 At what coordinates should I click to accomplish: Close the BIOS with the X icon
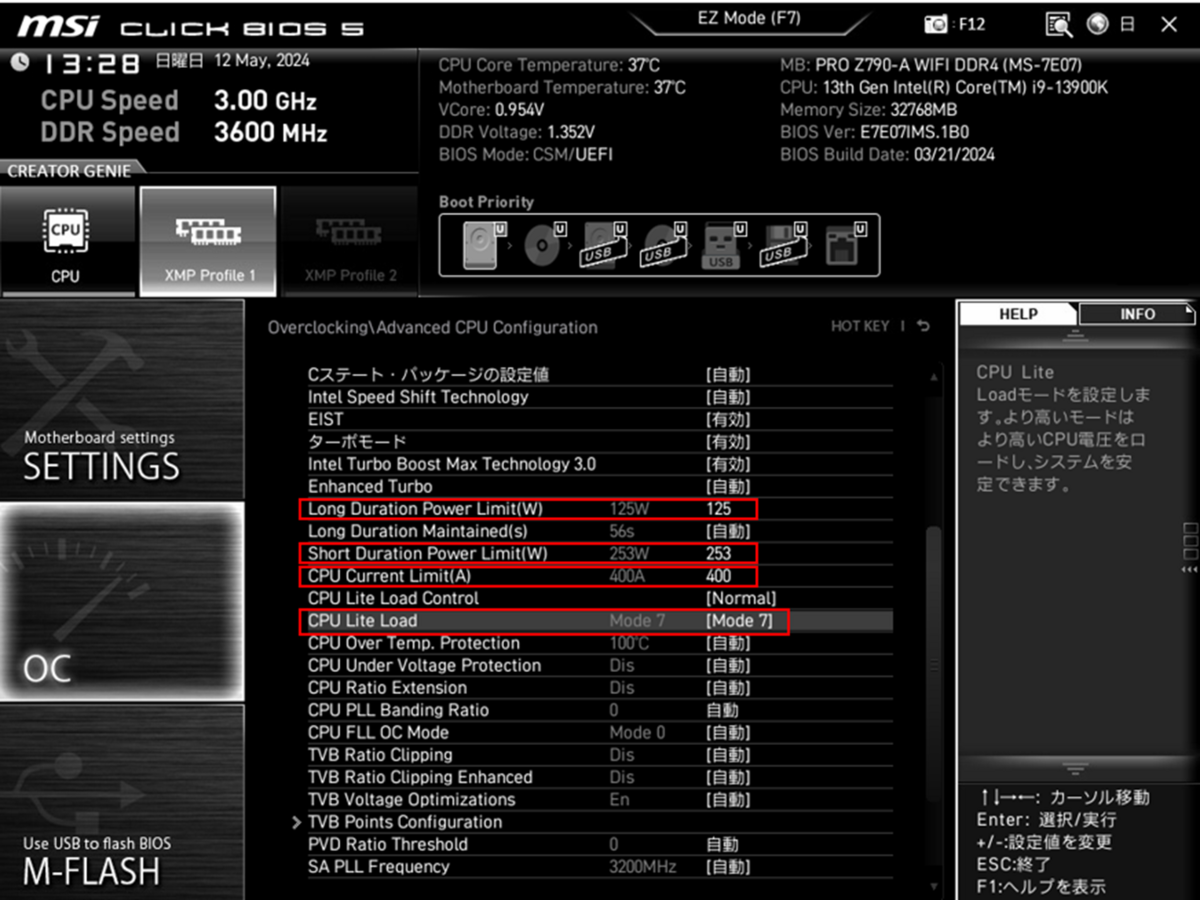[1168, 24]
